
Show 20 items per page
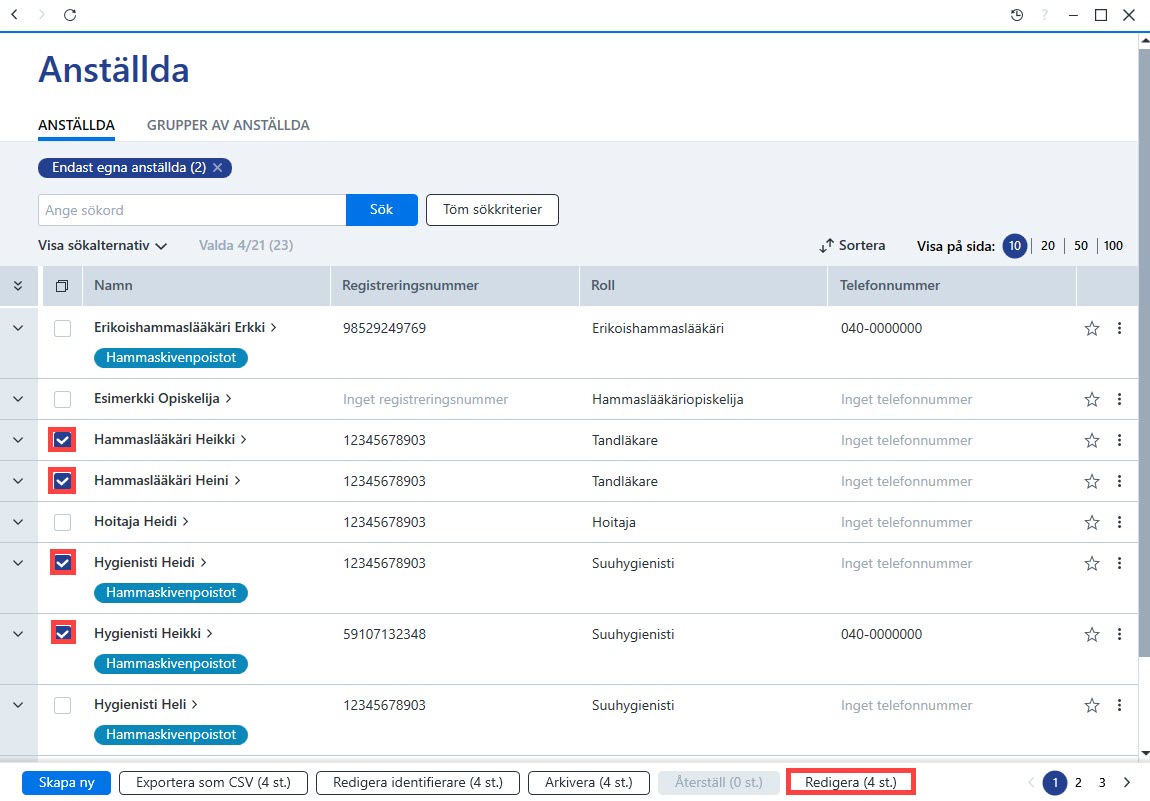[1047, 246]
